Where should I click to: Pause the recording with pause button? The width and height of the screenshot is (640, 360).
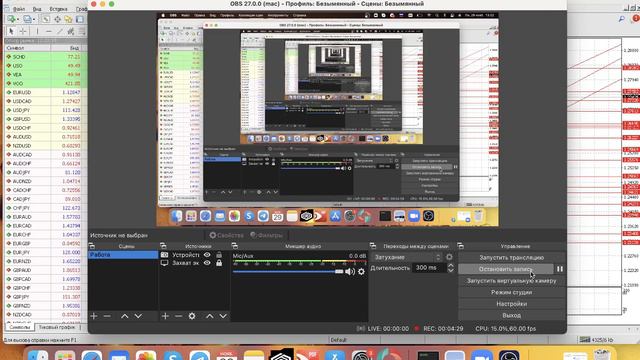(560, 269)
